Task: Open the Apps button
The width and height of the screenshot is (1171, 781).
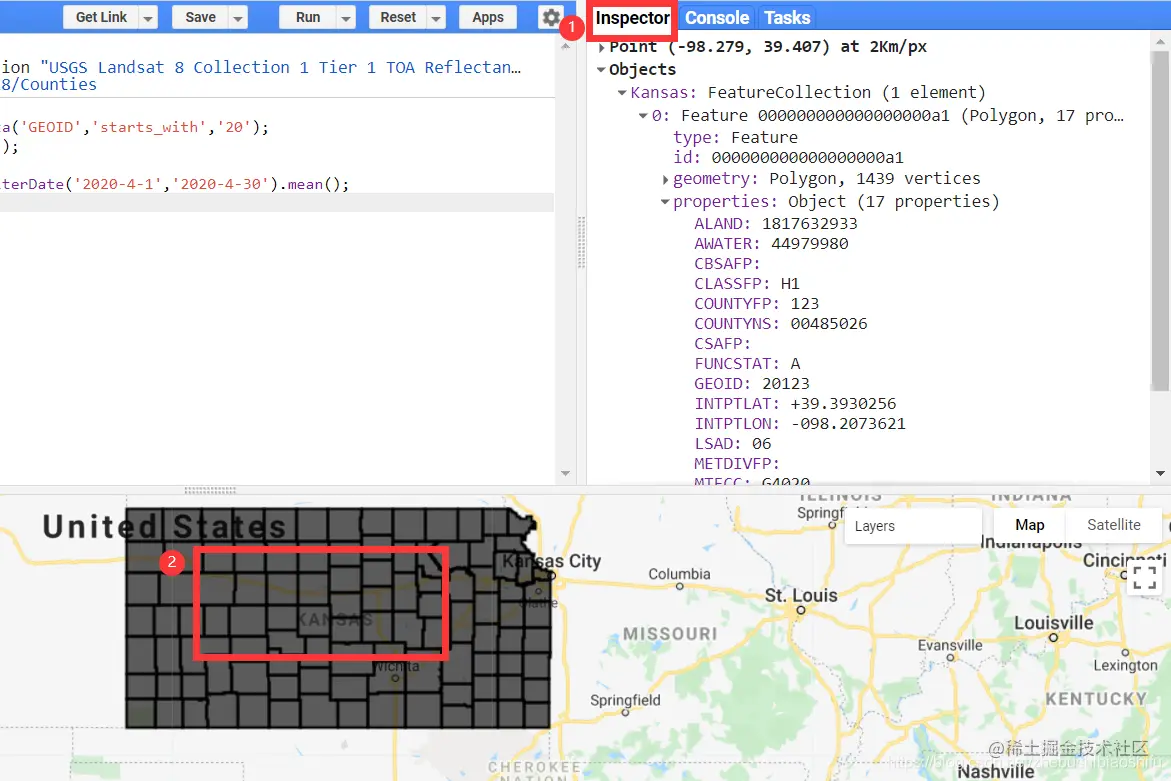Action: 488,17
